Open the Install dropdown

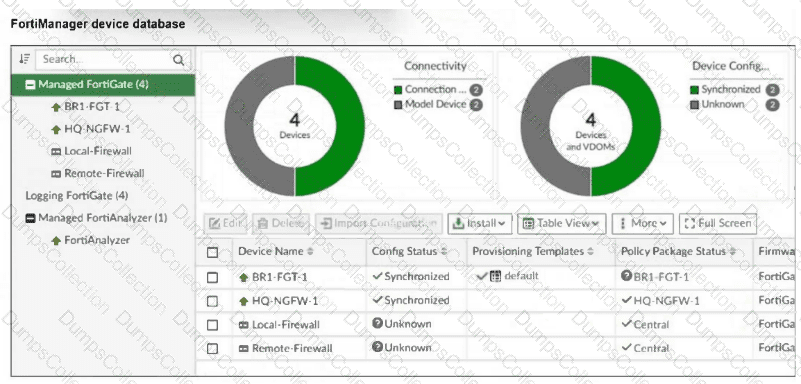pos(480,224)
